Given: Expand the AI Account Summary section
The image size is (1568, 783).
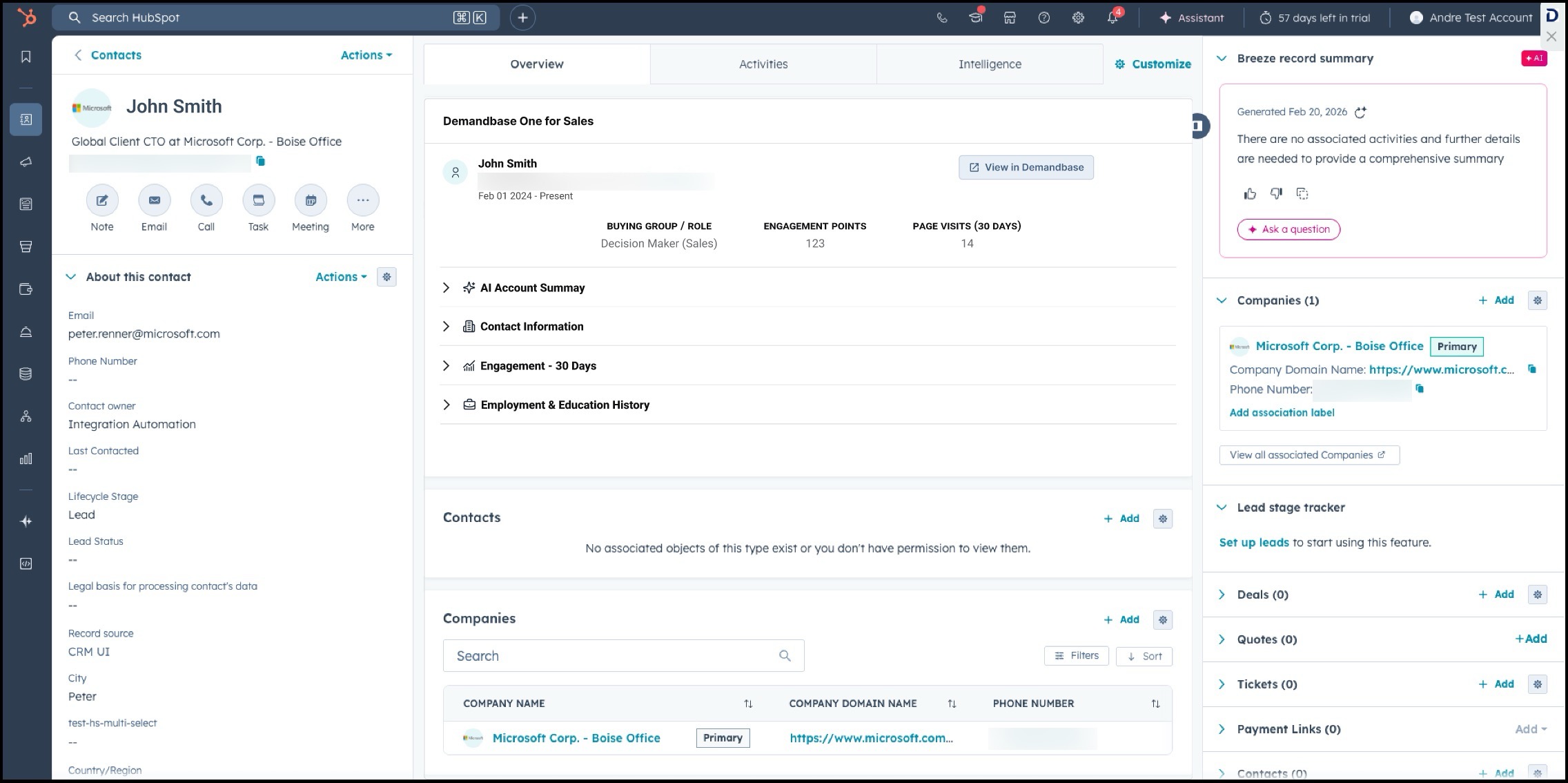Looking at the screenshot, I should pyautogui.click(x=446, y=288).
